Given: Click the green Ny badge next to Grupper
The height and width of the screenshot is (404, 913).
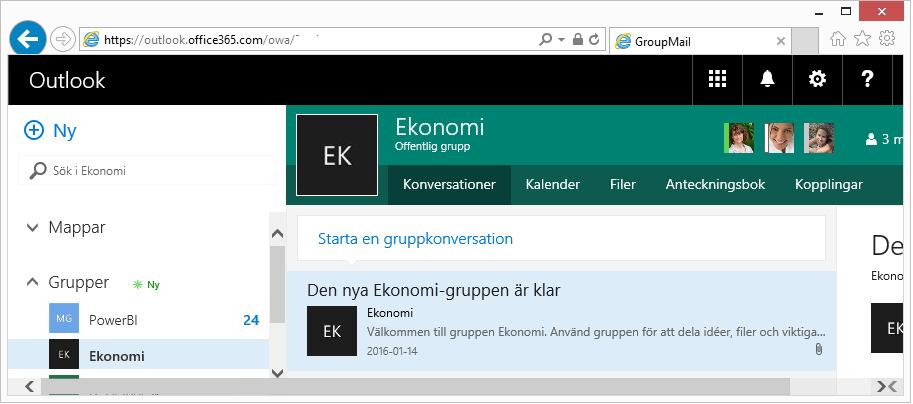Looking at the screenshot, I should 146,285.
